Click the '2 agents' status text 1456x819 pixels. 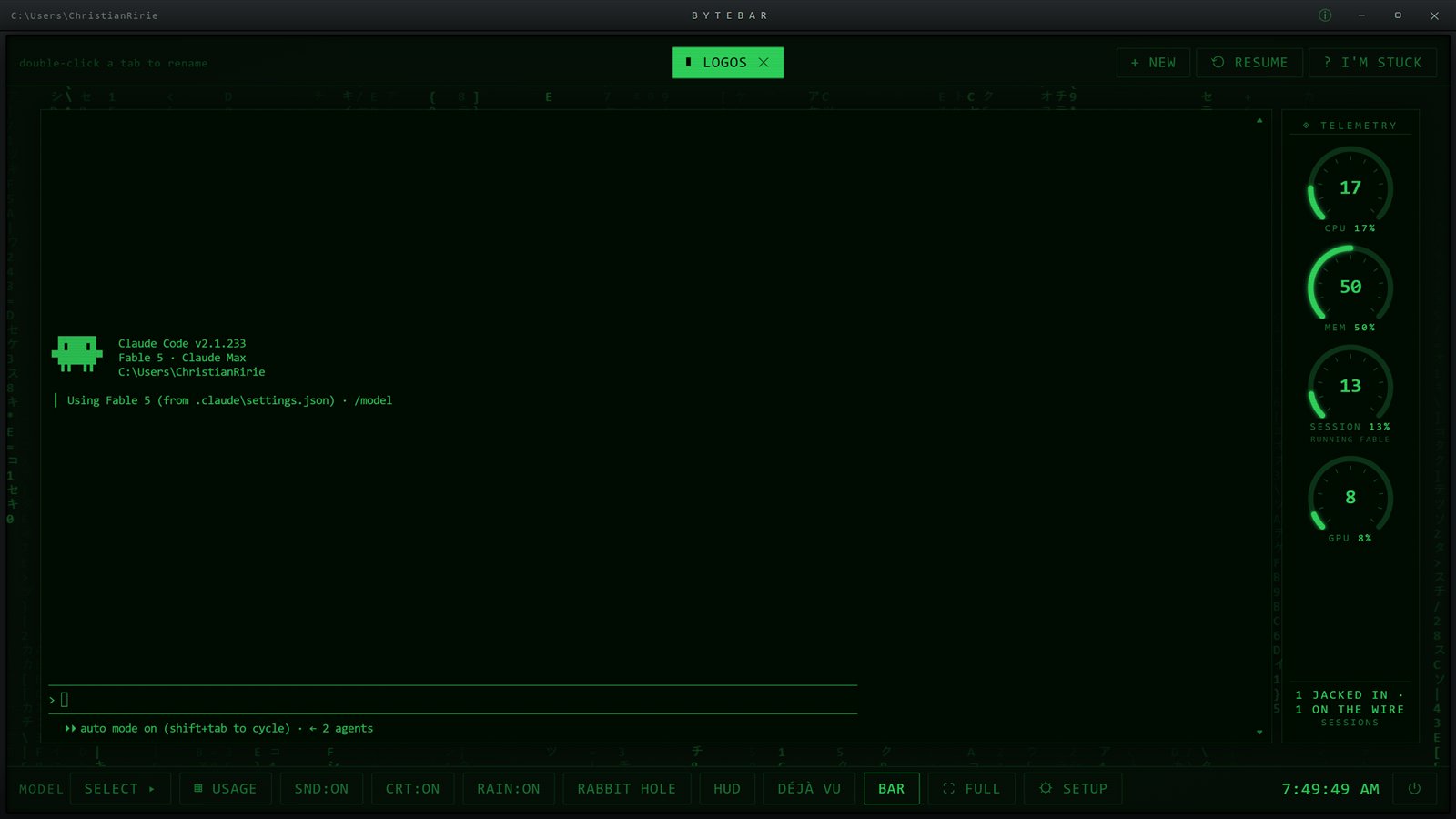tap(348, 728)
